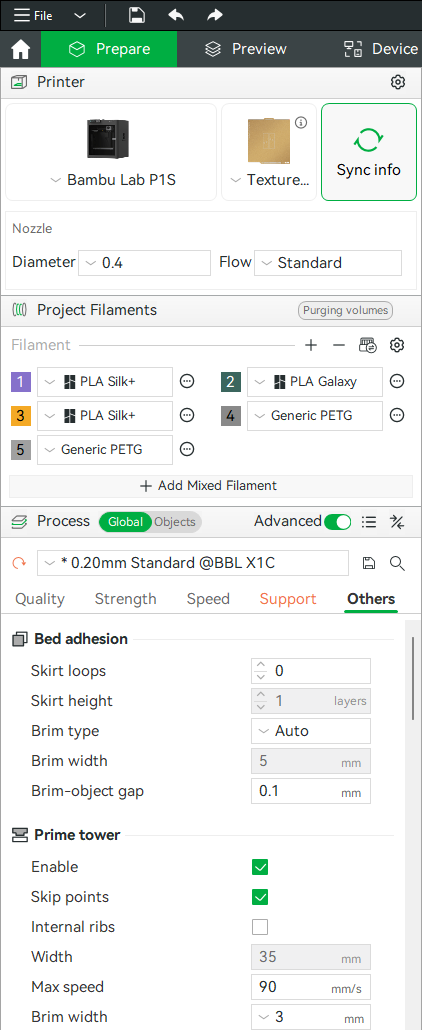422x1030 pixels.
Task: Choose the Textured plate type dropdown
Action: (x=270, y=180)
